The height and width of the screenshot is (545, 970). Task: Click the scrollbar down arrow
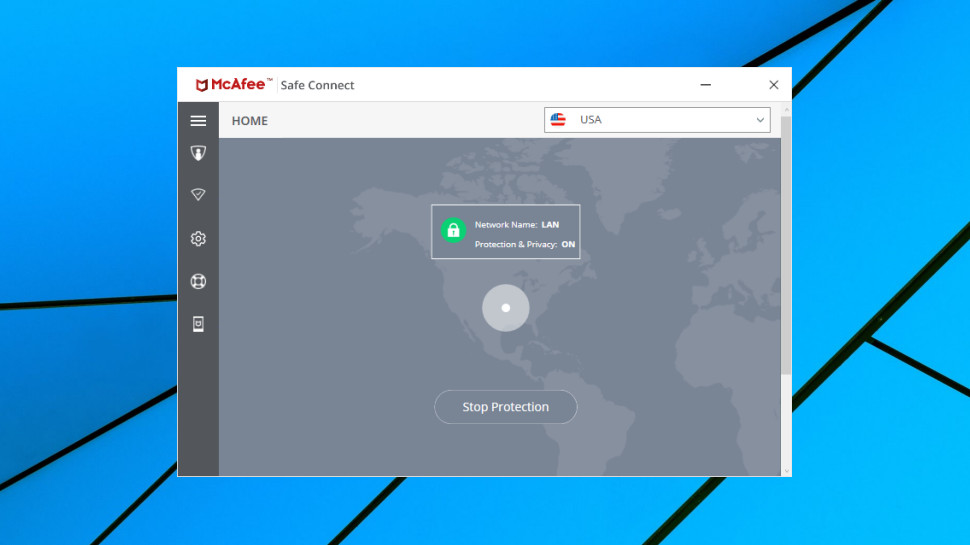tap(786, 471)
